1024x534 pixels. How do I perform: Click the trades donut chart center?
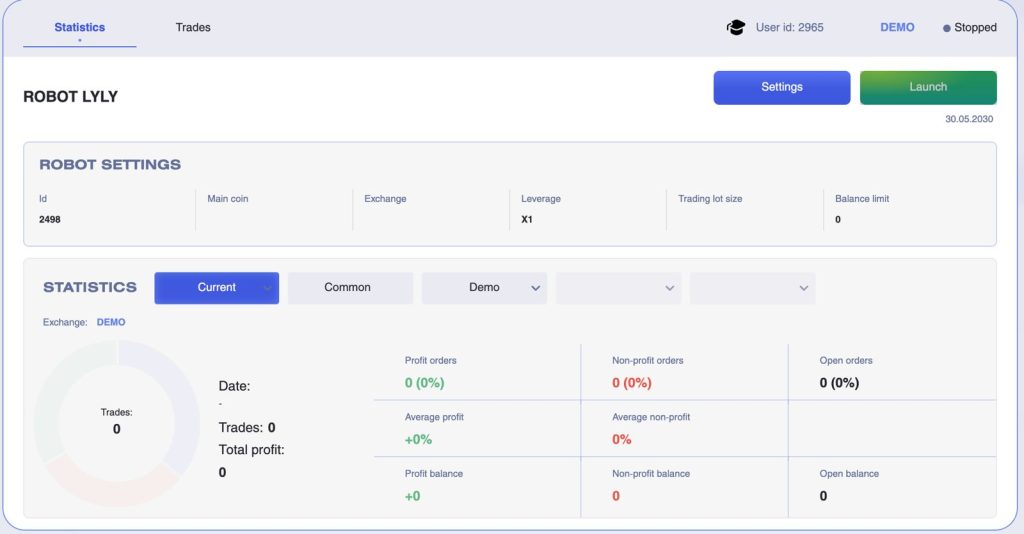(117, 421)
